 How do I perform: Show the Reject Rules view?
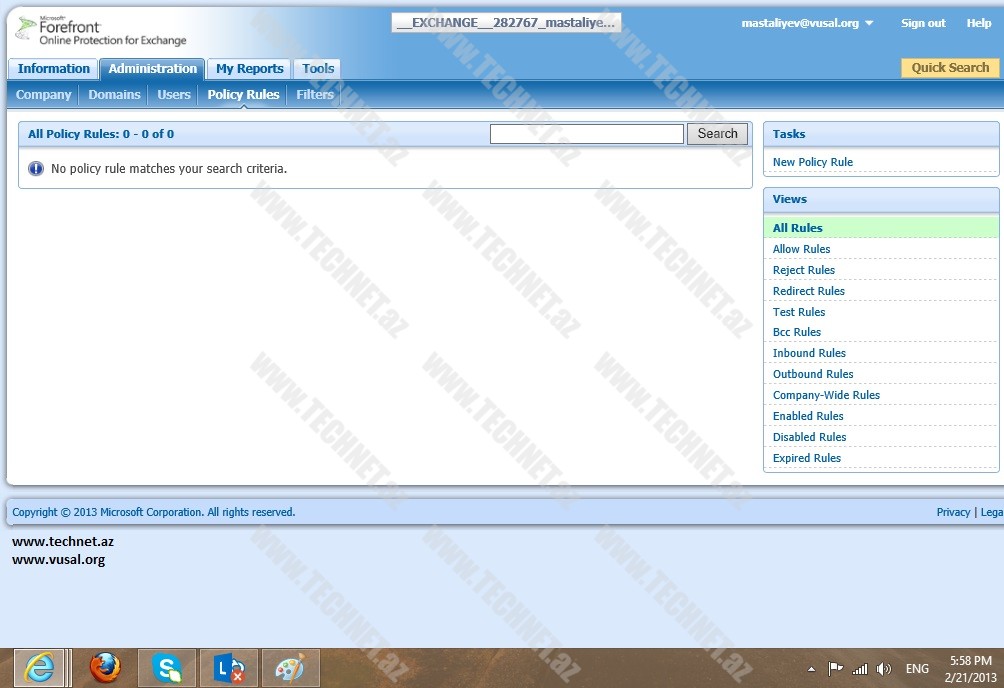(x=803, y=270)
